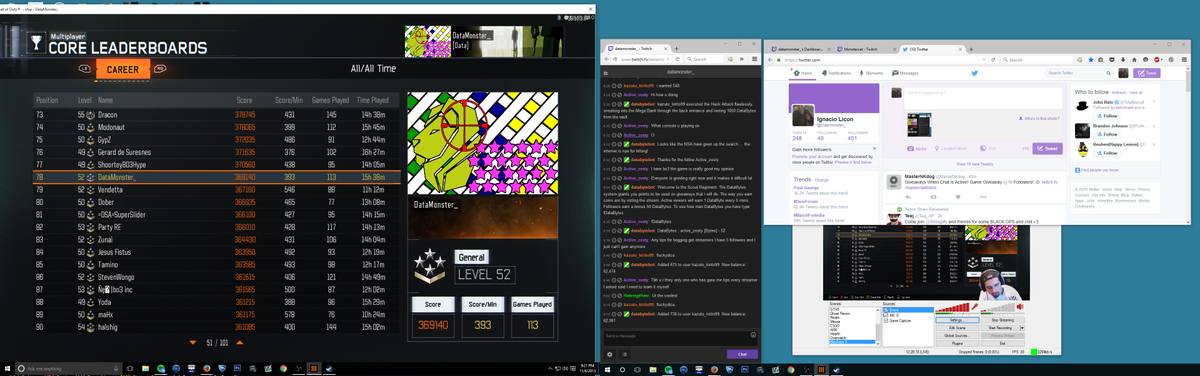This screenshot has height=376, width=1200.
Task: Select the Vendetta leaderboard row
Action: pos(215,189)
